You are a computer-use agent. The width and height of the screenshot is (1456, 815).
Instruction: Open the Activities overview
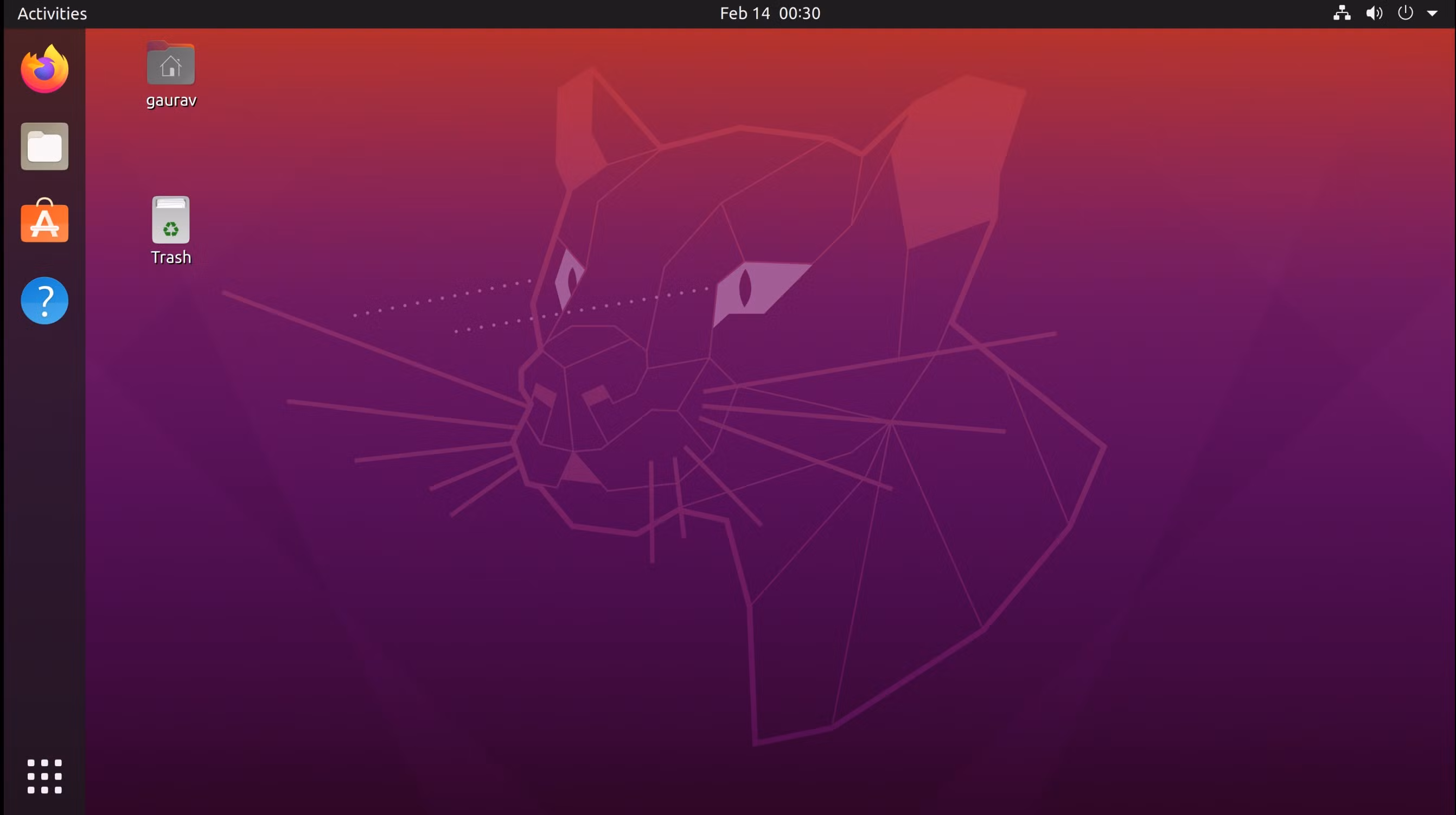point(52,14)
